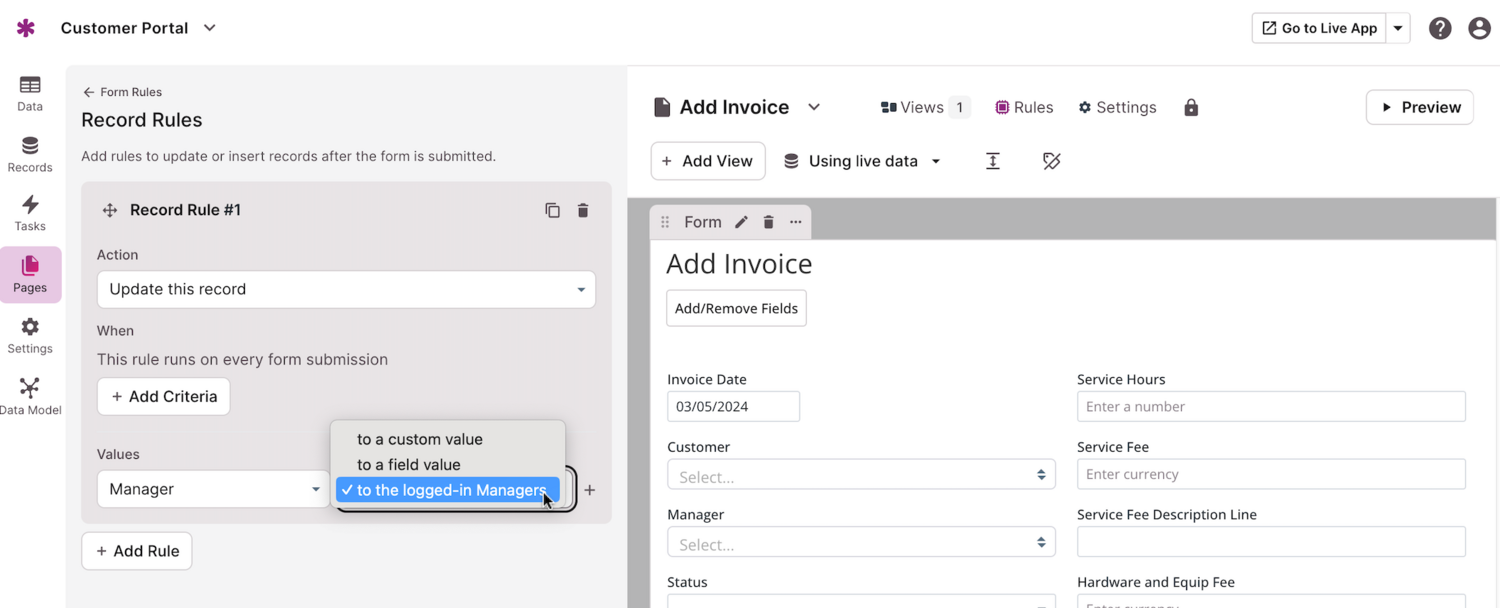The image size is (1500, 608).
Task: Click the Add Criteria button
Action: (164, 397)
